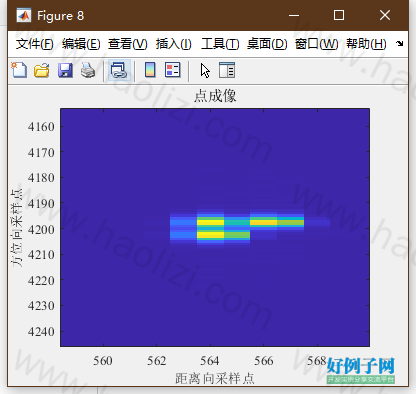The image size is (416, 394).
Task: Click the orange-yellow pixel near 566
Action: (264, 222)
